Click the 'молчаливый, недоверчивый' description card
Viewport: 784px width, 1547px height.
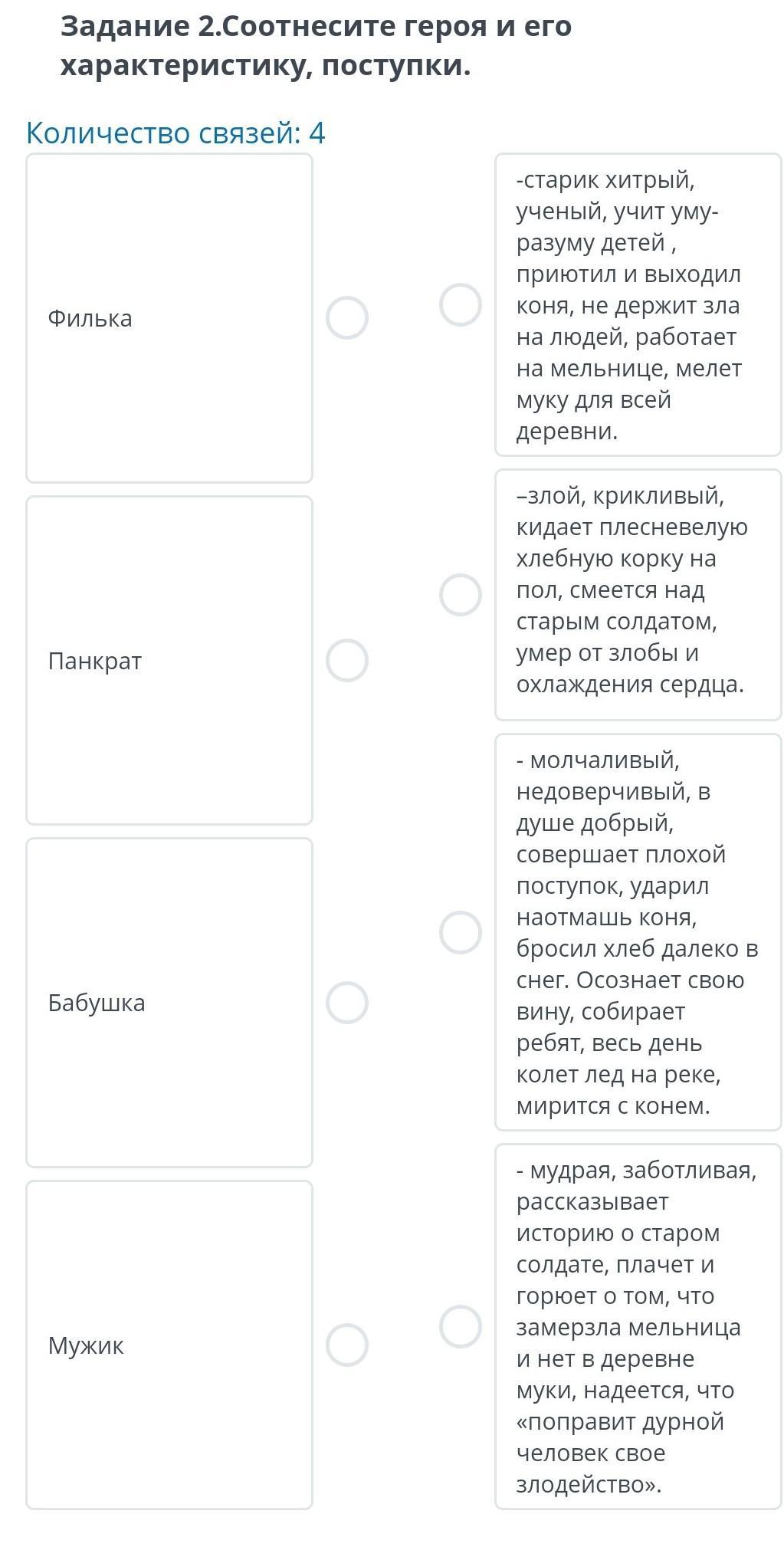(x=638, y=933)
